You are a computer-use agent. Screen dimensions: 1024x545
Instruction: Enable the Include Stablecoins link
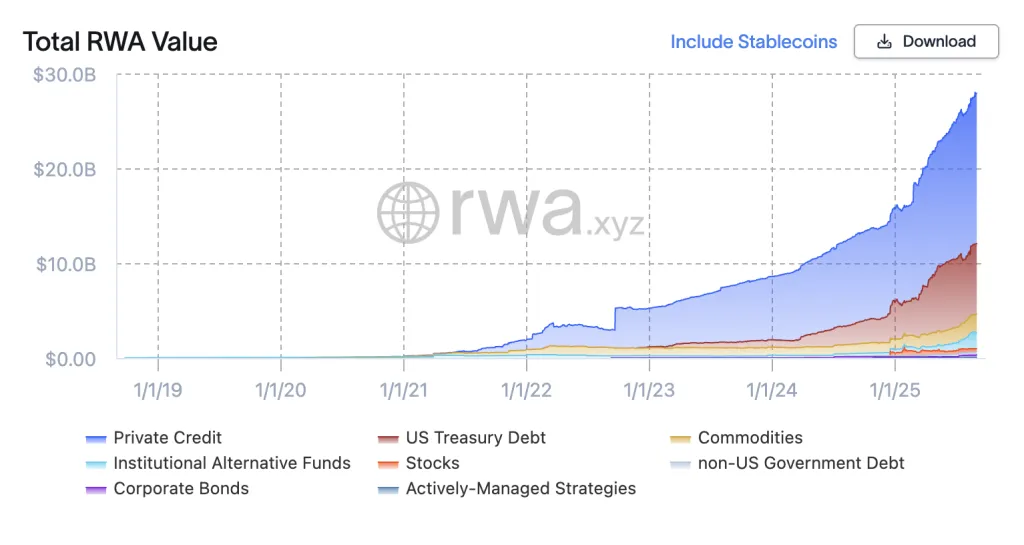[753, 42]
